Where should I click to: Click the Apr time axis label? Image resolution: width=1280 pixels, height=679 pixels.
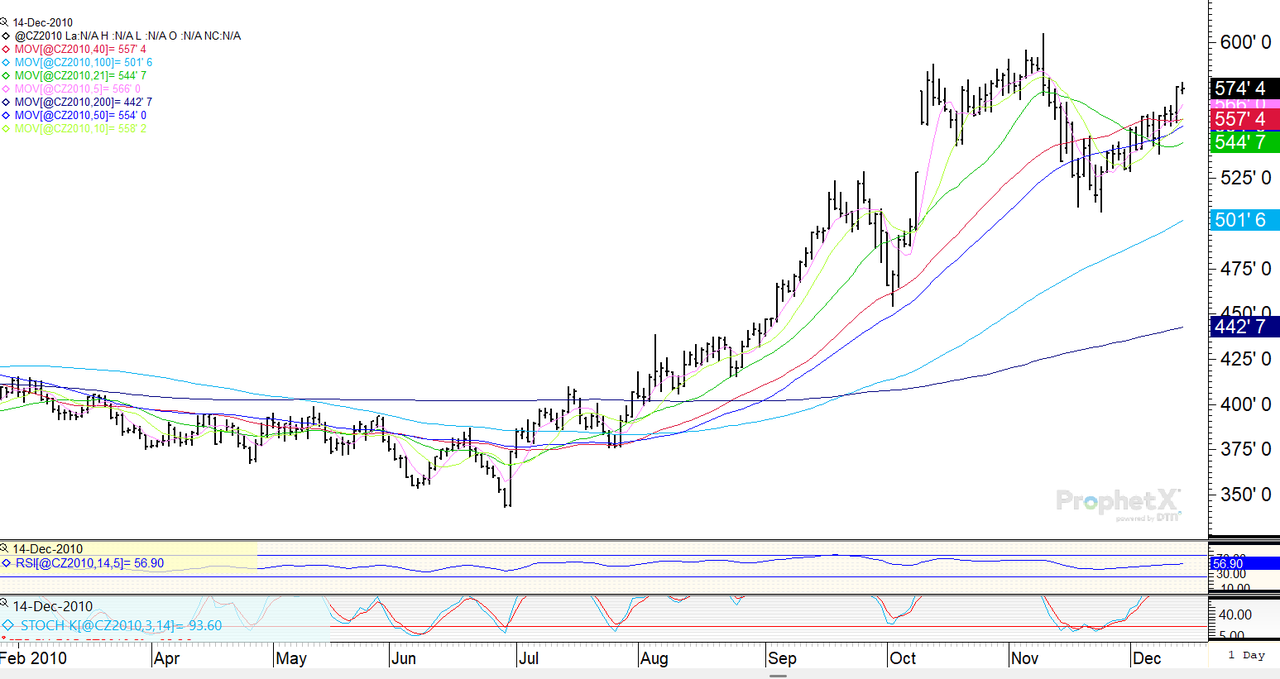point(167,659)
